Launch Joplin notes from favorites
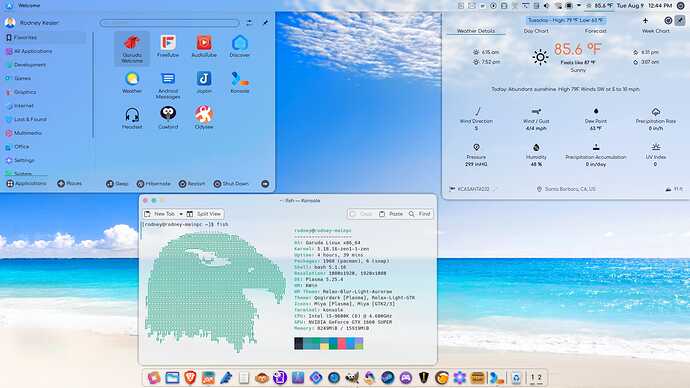Image resolution: width=690 pixels, height=388 pixels. (204, 83)
